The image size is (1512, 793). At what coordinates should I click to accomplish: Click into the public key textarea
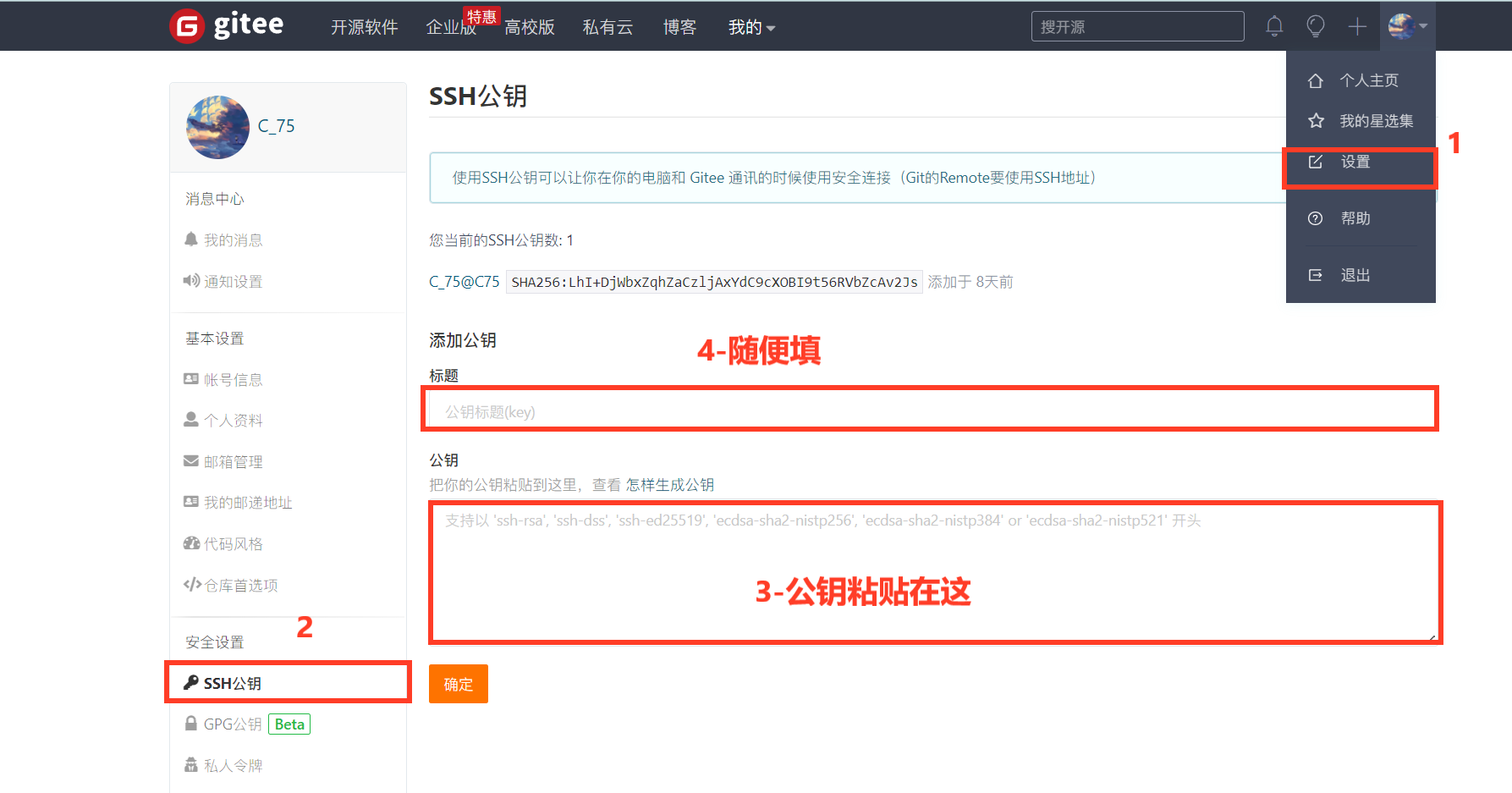[935, 571]
